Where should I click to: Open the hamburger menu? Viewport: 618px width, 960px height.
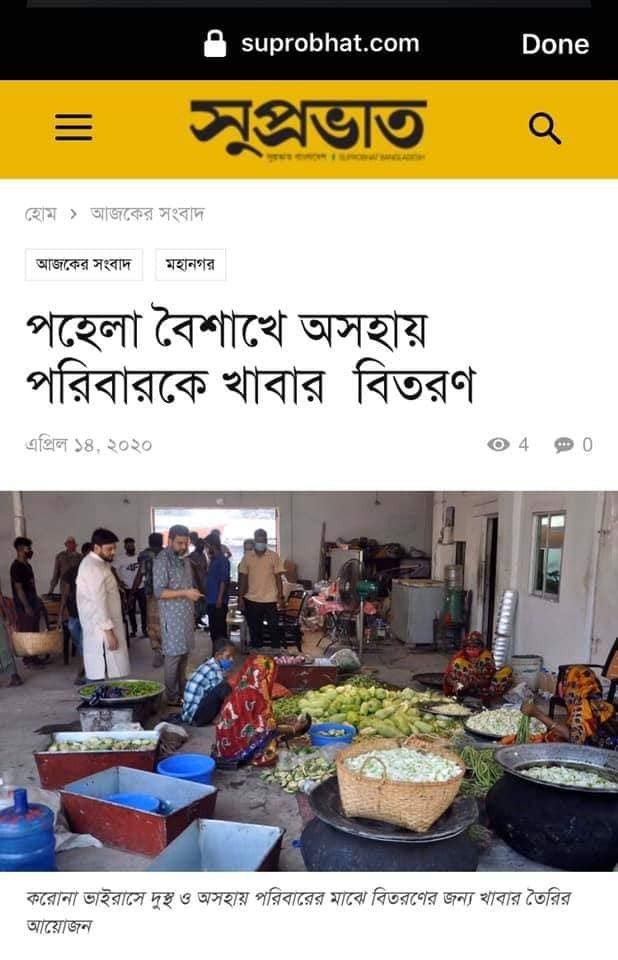73,127
